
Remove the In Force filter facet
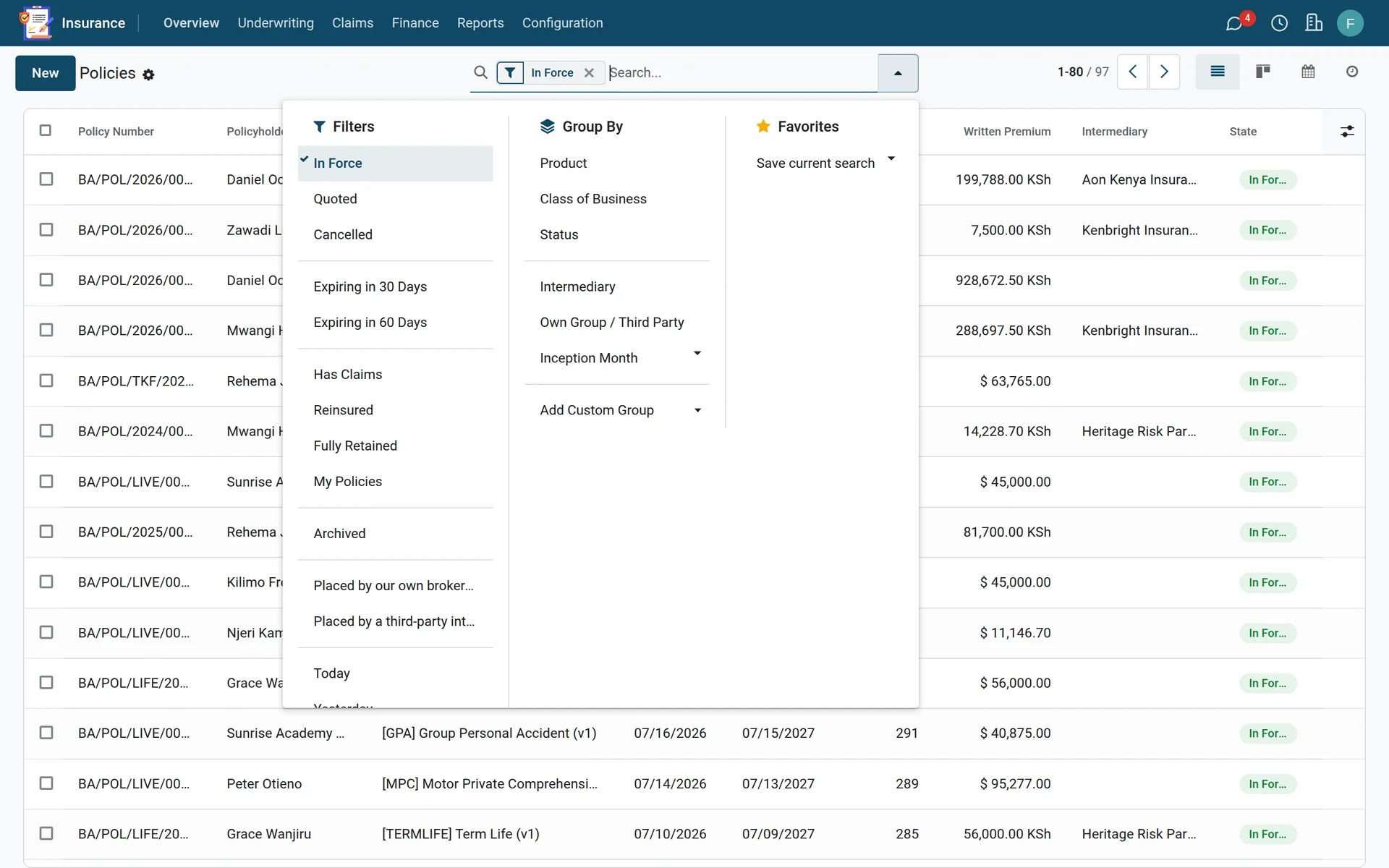[589, 72]
